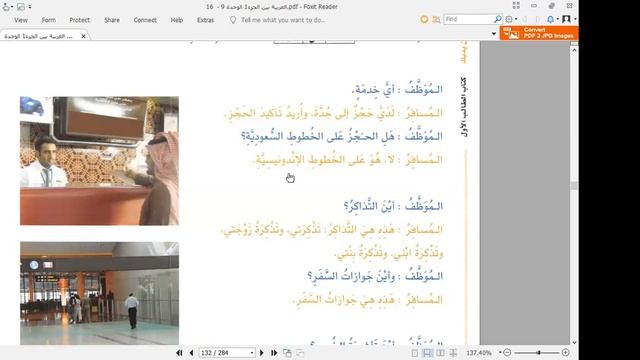640x360 pixels.
Task: Open the notifications bell
Action: tap(551, 19)
